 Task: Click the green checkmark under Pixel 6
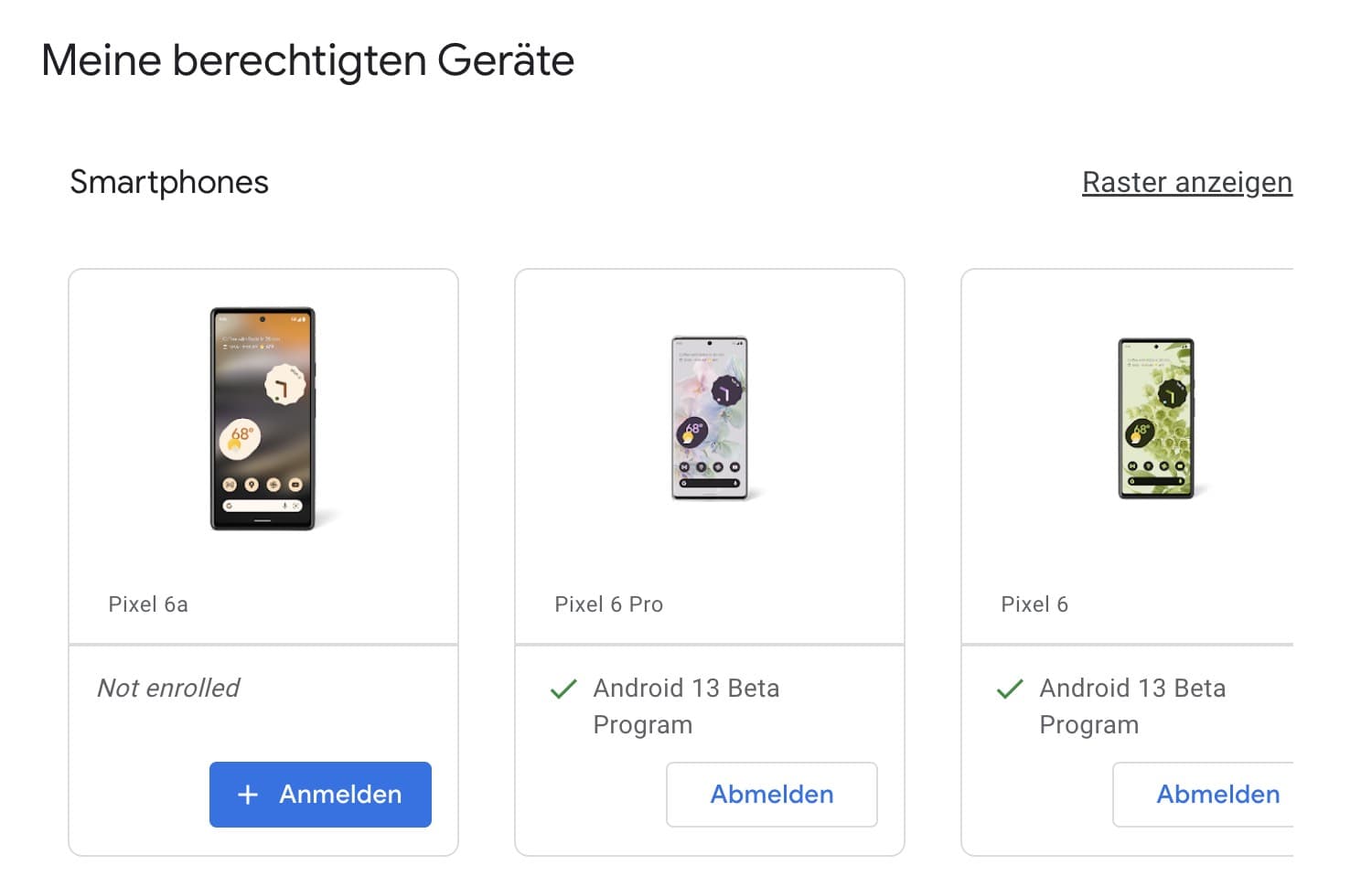pyautogui.click(x=1009, y=689)
